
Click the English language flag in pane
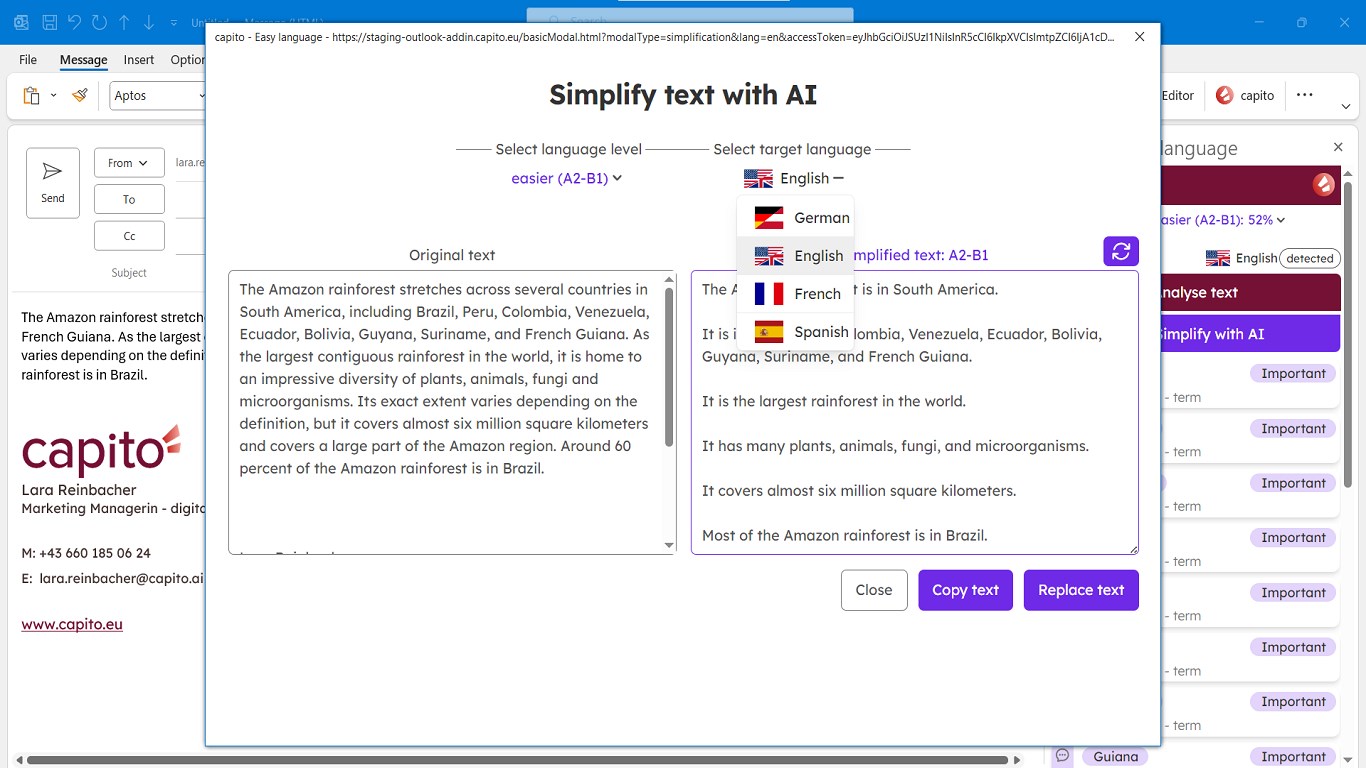1218,258
